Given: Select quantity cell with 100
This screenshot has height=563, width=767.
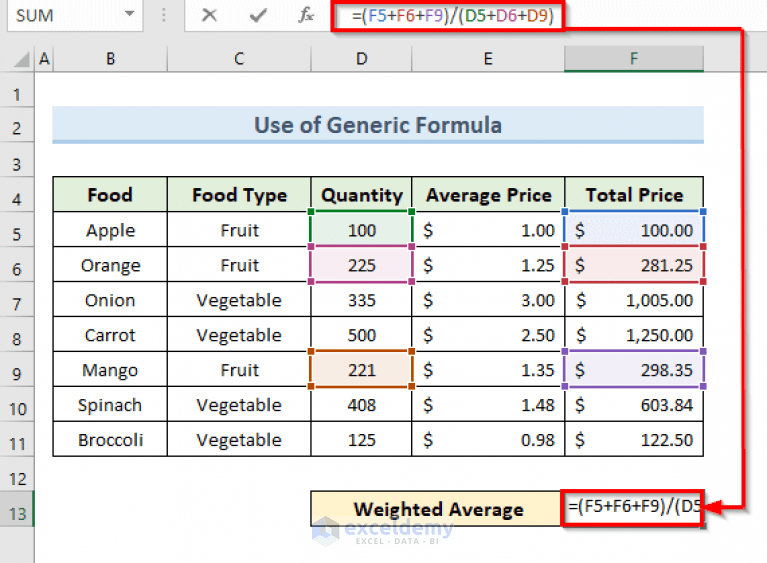Looking at the screenshot, I should tap(361, 230).
